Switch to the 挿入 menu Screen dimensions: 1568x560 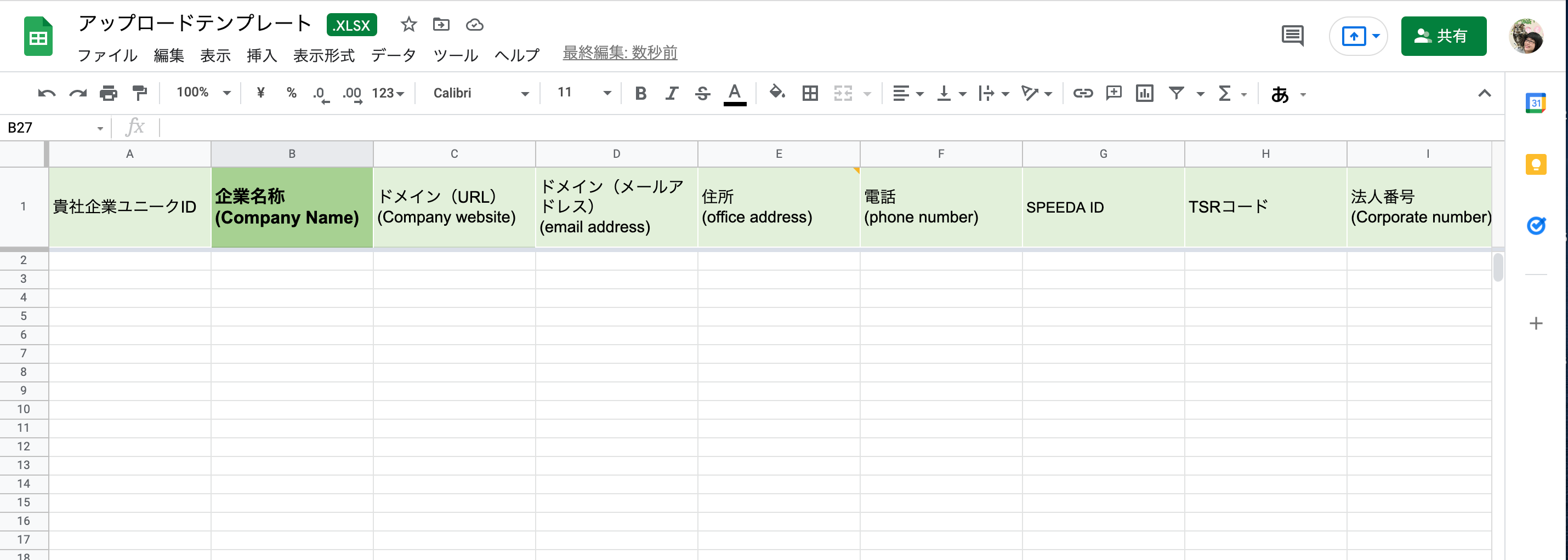coord(262,55)
